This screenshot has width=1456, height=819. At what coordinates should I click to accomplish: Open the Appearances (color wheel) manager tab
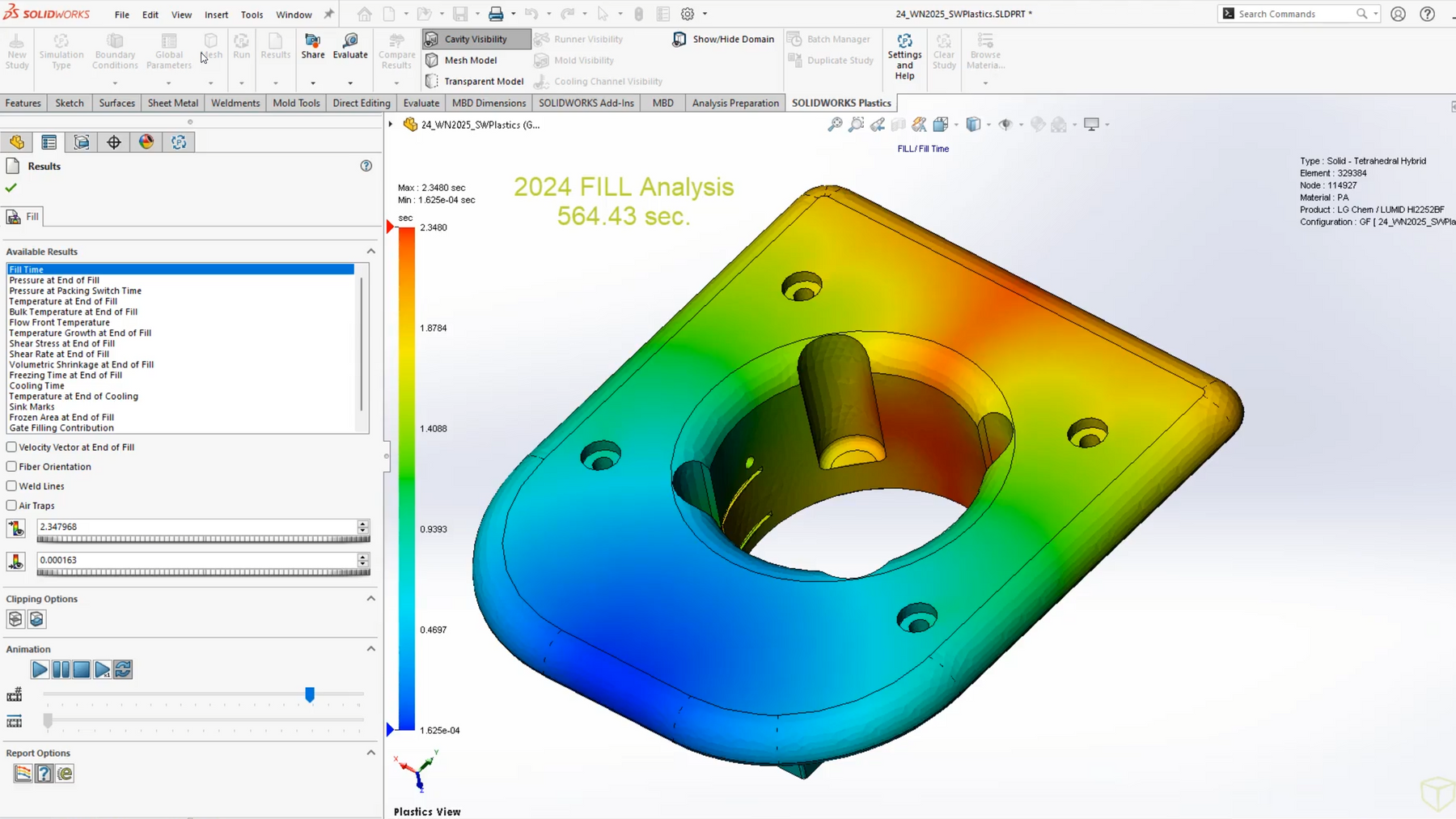click(146, 142)
